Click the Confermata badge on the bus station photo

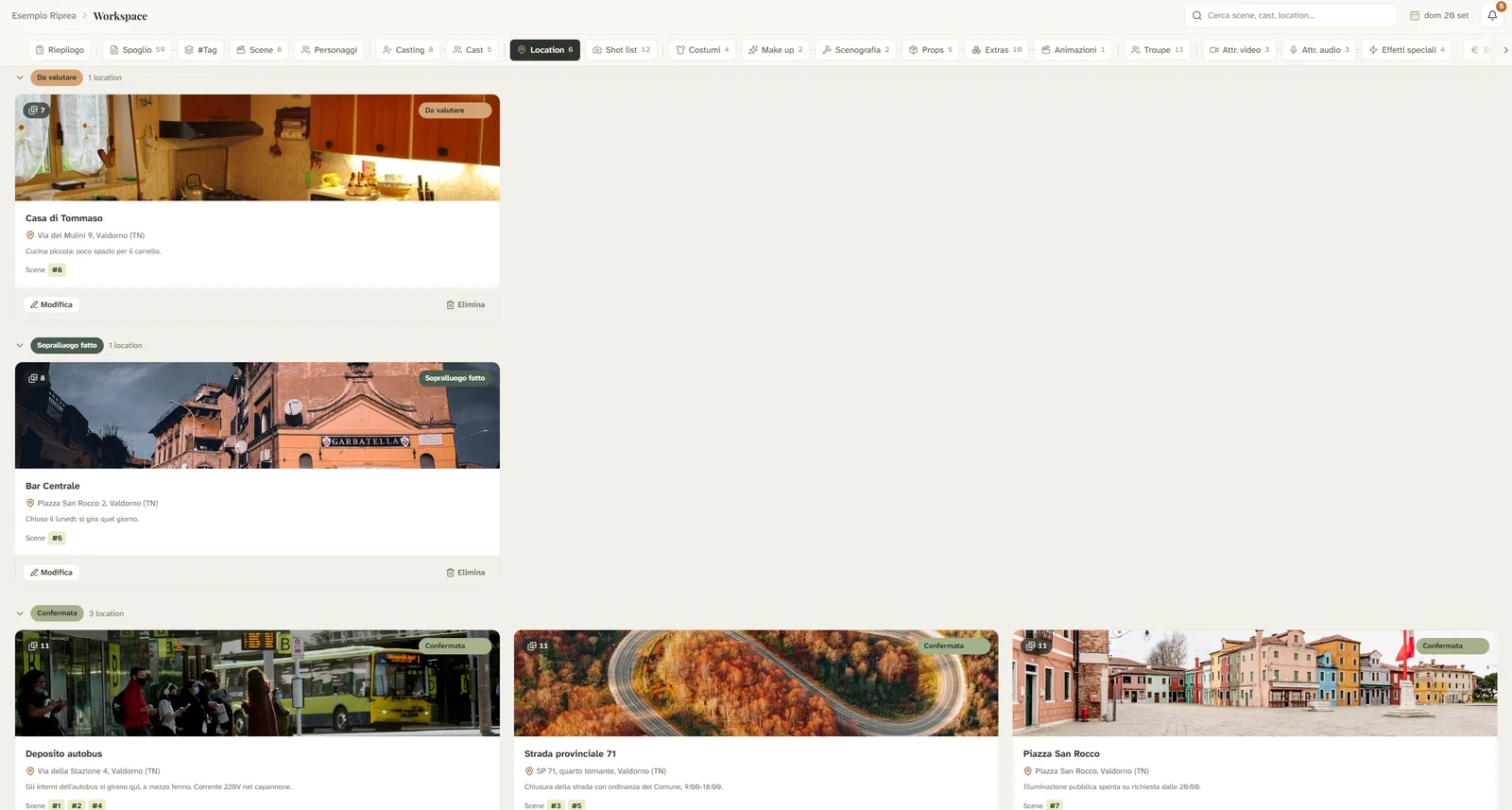click(x=455, y=646)
